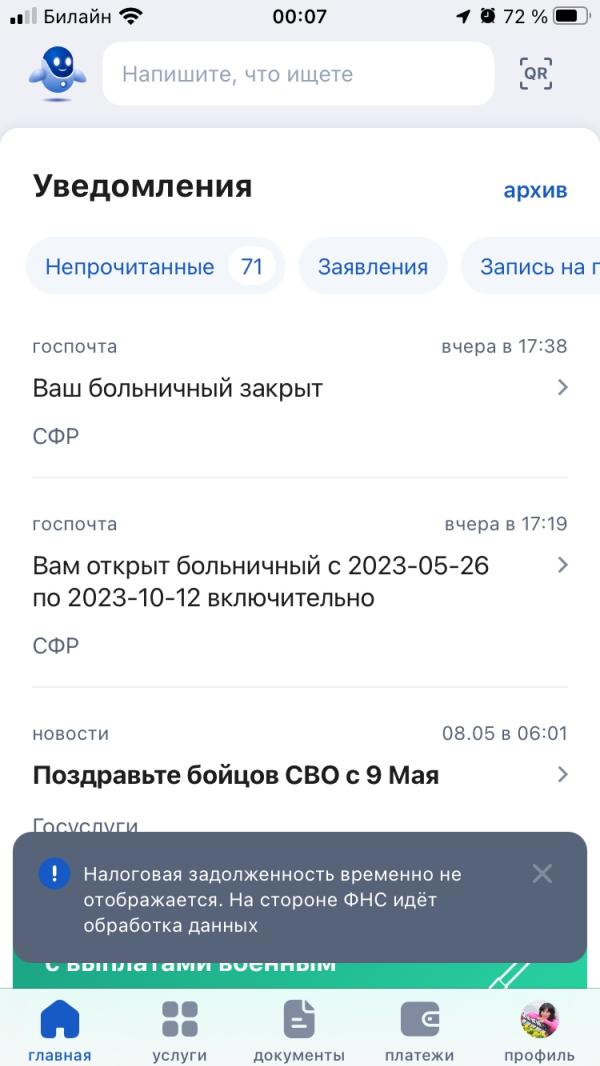
Task: Open 'Поздравьте бойцов СВО с 9 Мая' news
Action: [236, 775]
